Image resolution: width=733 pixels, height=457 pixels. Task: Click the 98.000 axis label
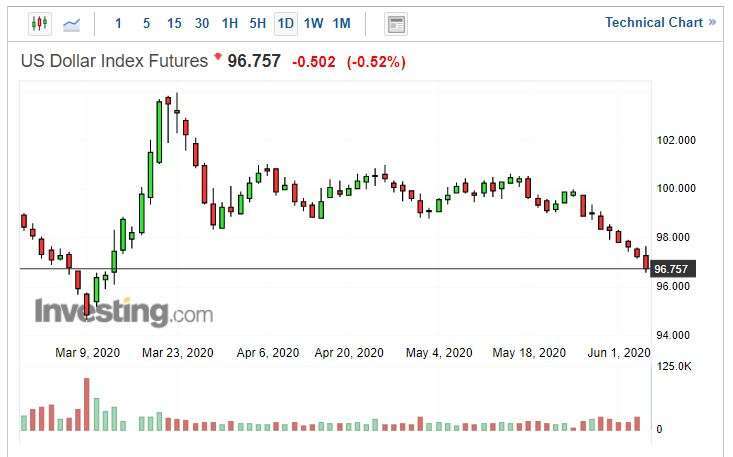673,237
